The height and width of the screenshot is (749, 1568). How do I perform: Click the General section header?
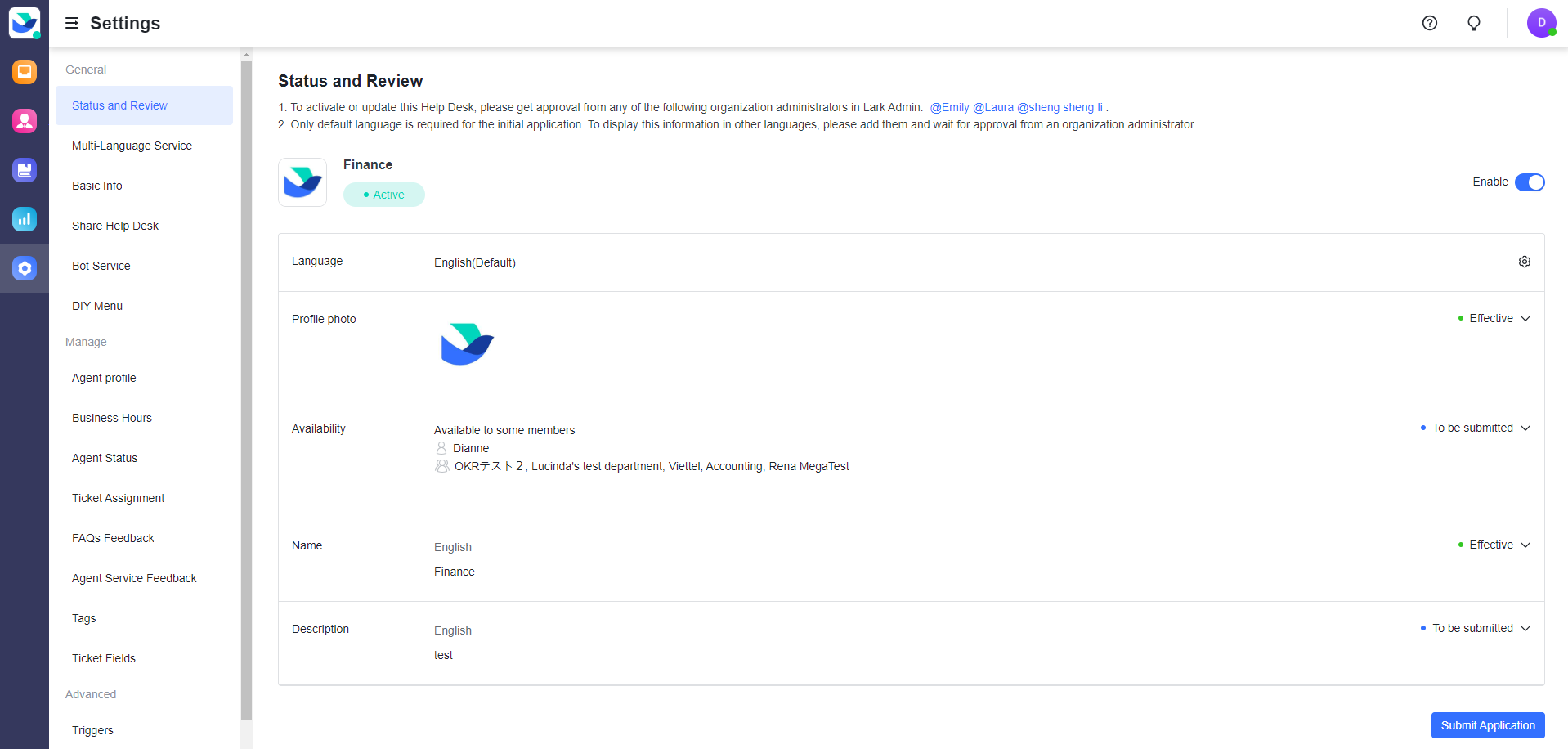point(86,70)
